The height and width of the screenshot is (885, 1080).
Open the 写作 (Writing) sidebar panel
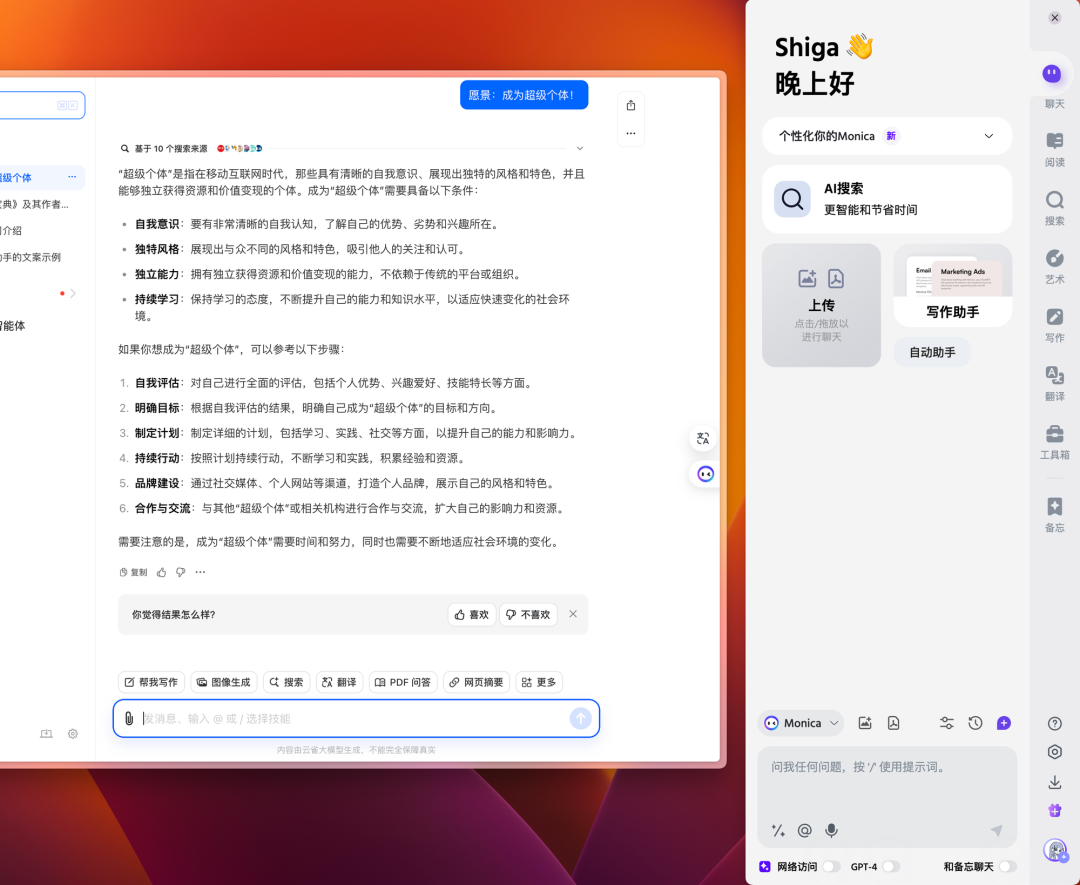tap(1054, 323)
